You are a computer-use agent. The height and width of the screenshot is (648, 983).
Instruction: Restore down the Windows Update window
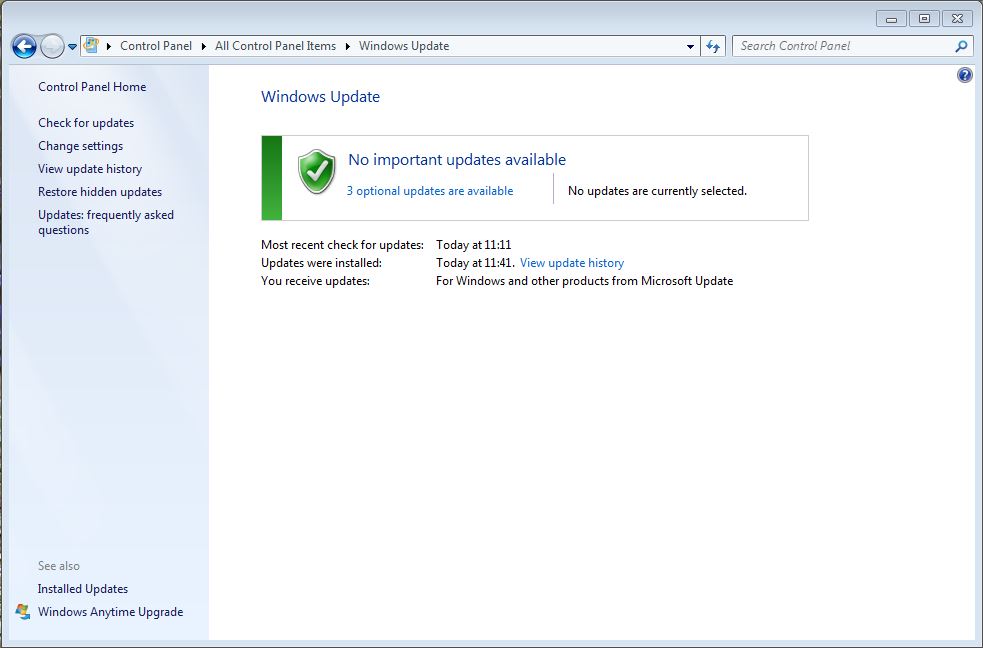(924, 19)
